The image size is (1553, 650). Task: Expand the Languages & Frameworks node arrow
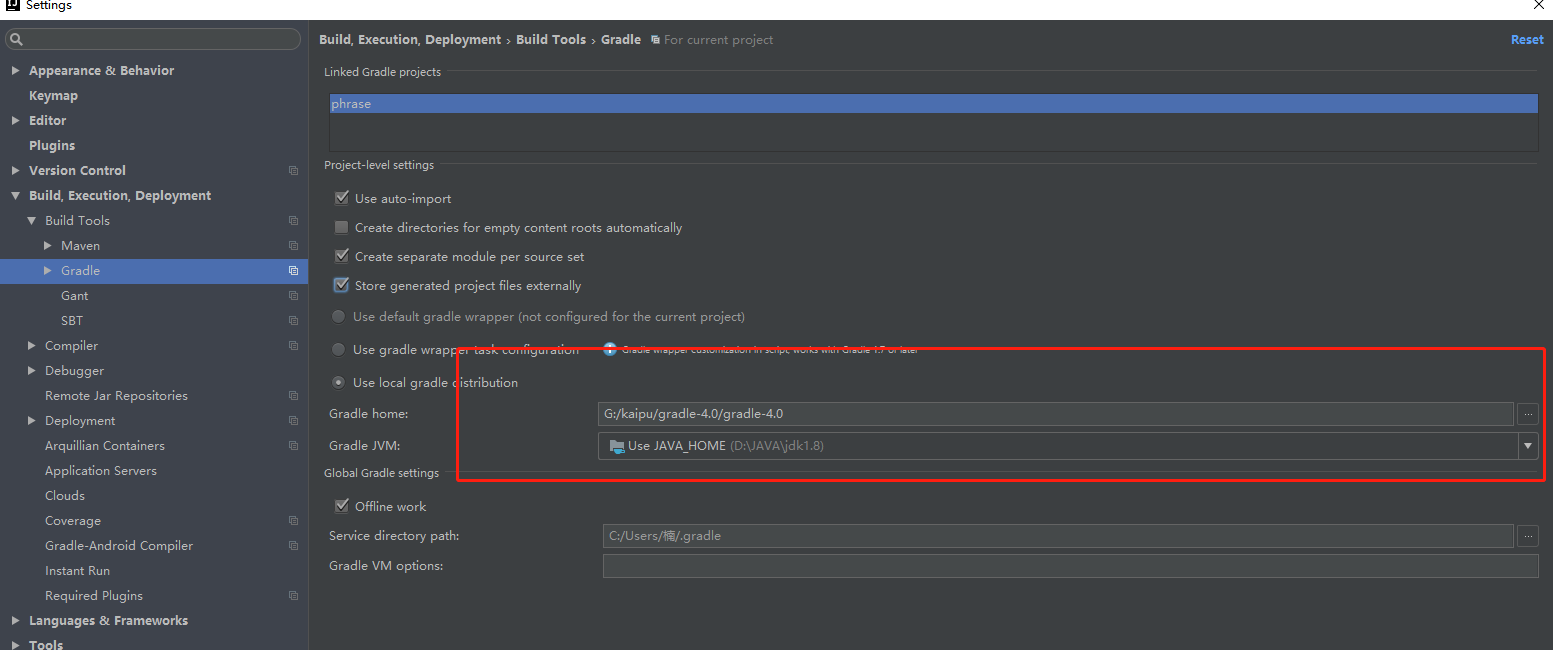click(x=15, y=621)
